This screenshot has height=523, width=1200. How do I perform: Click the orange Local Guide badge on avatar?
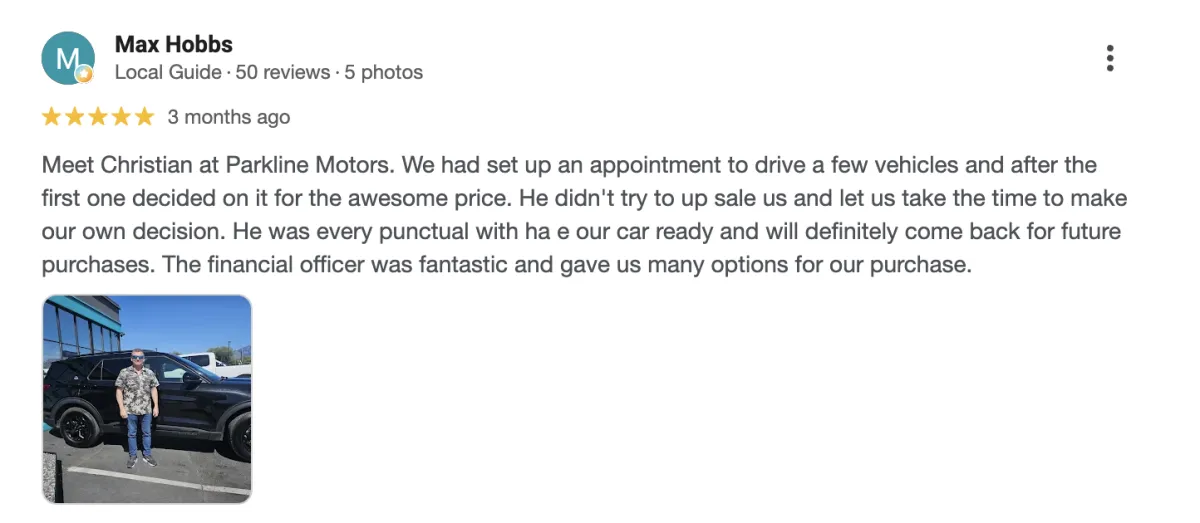[85, 75]
